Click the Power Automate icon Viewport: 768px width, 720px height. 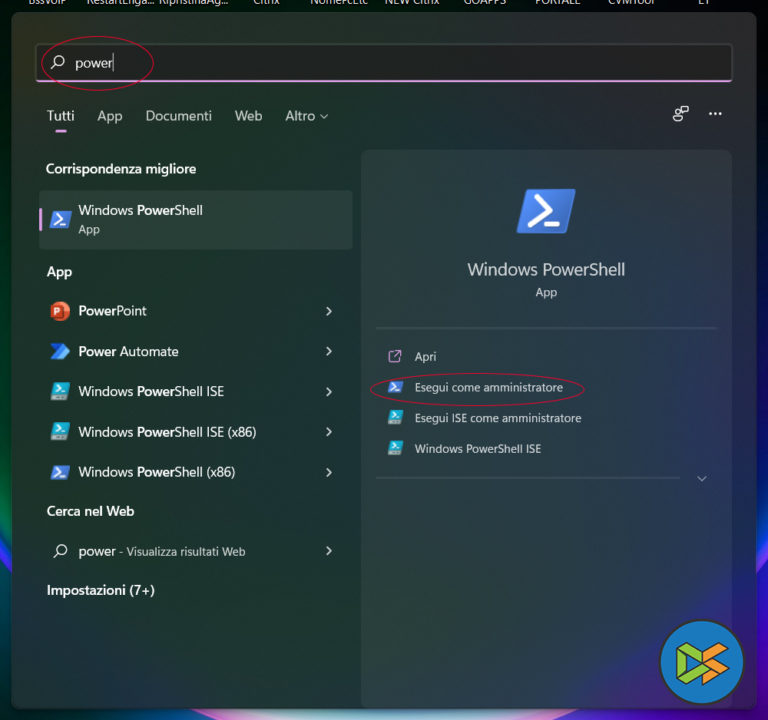(60, 351)
